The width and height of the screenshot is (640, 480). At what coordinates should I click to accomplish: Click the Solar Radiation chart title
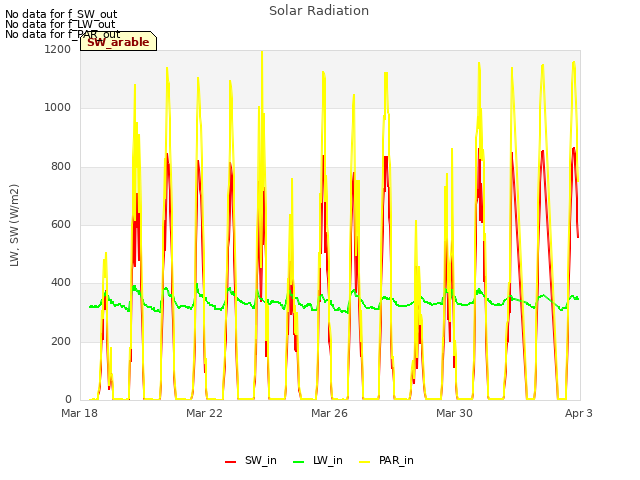pos(319,11)
